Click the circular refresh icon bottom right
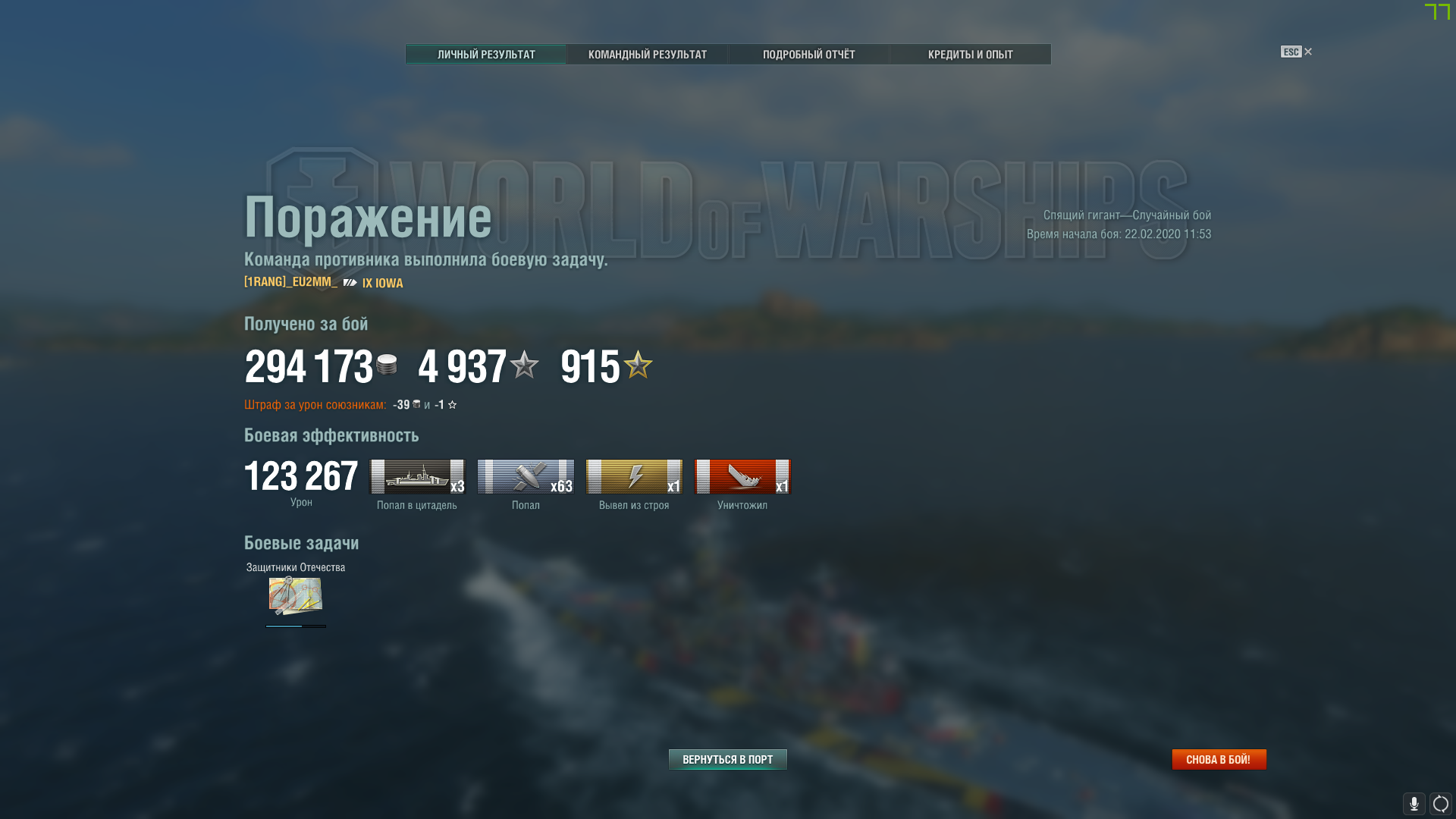This screenshot has height=819, width=1456. pyautogui.click(x=1440, y=804)
